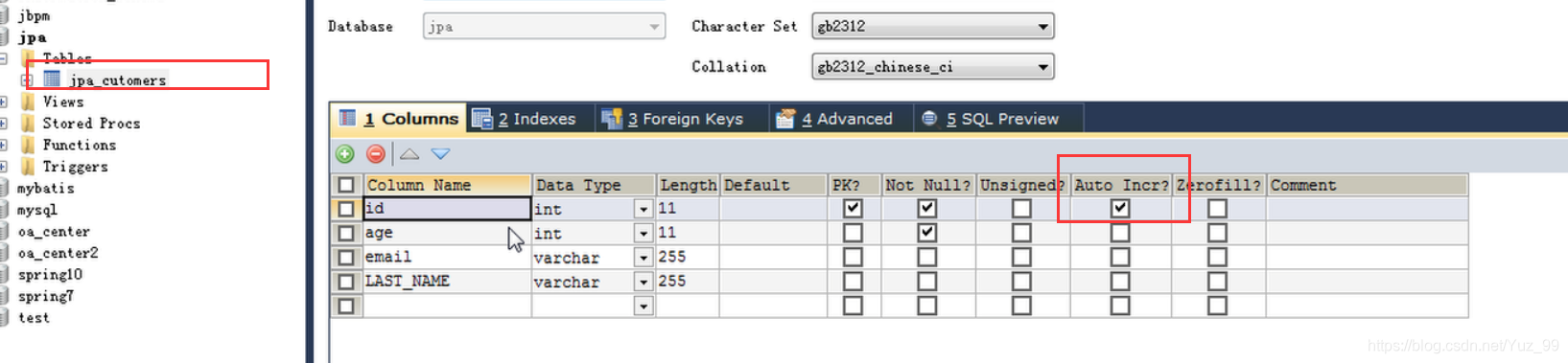Toggle Zerofill checkbox for id row

1217,208
